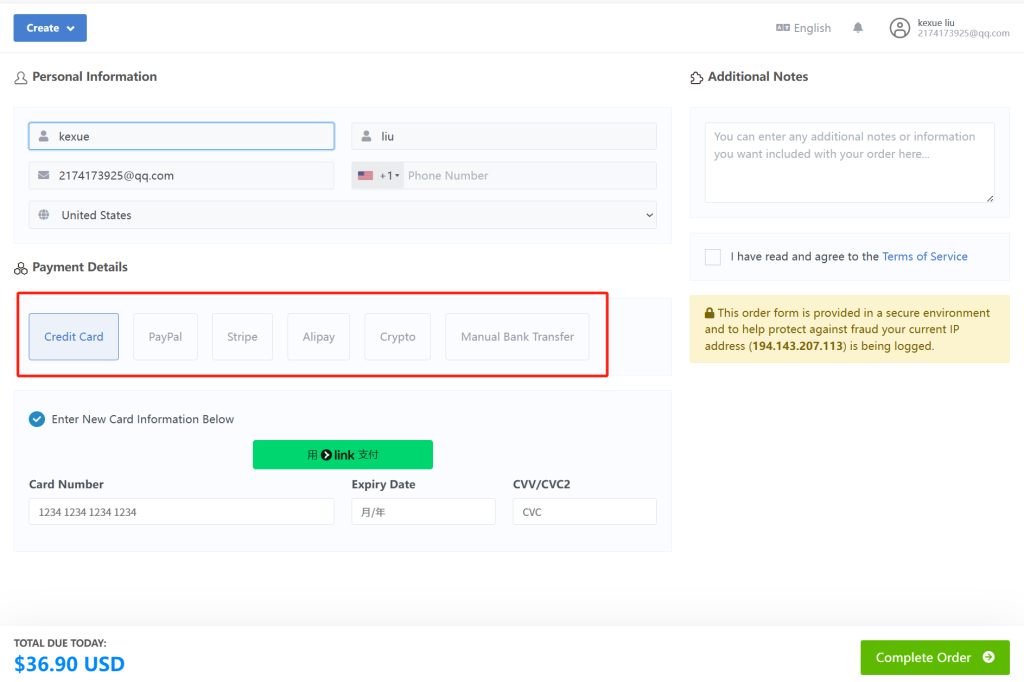Open the Create dropdown button

coord(50,28)
